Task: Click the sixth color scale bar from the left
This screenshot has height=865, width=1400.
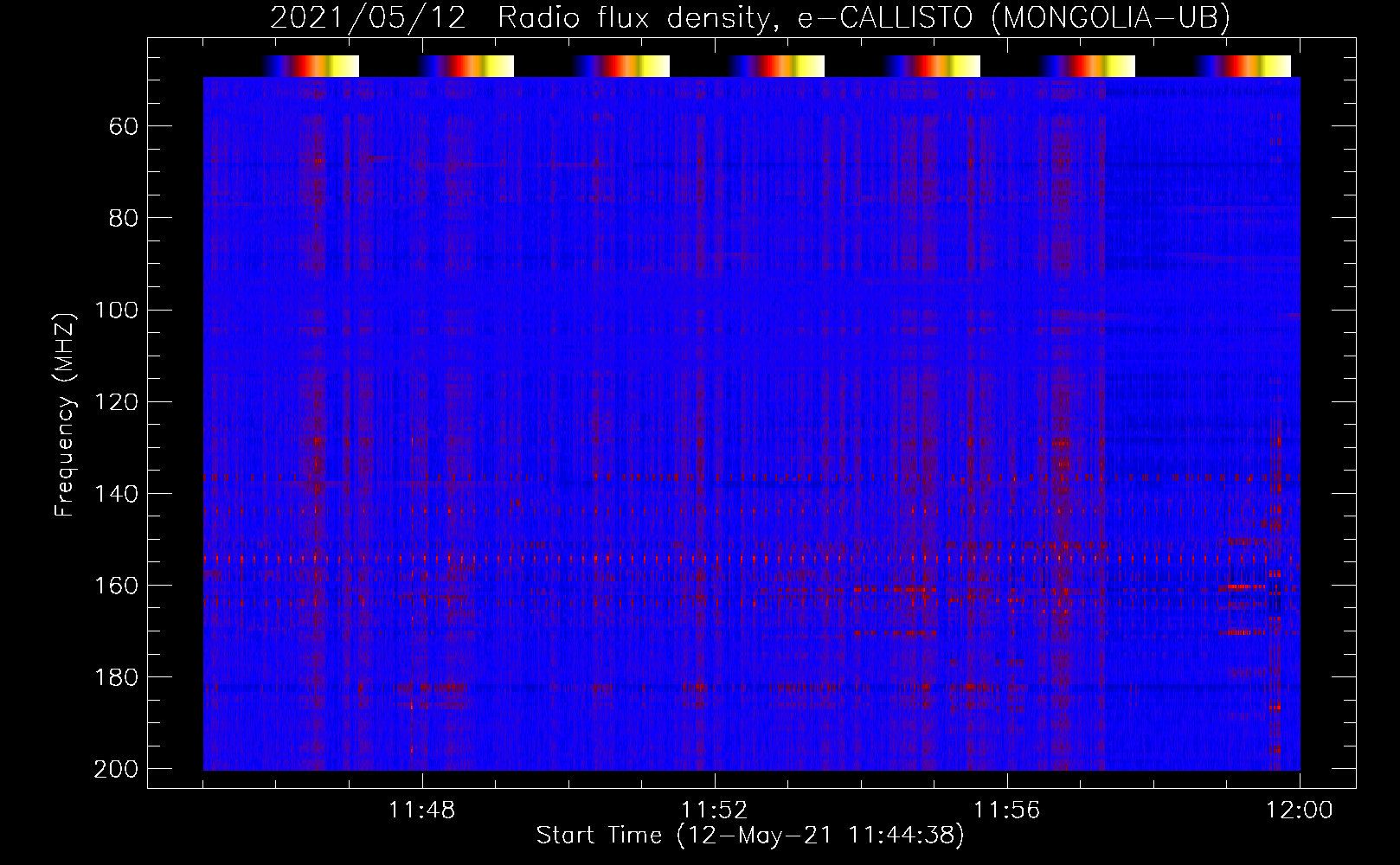Action: pos(1088,66)
